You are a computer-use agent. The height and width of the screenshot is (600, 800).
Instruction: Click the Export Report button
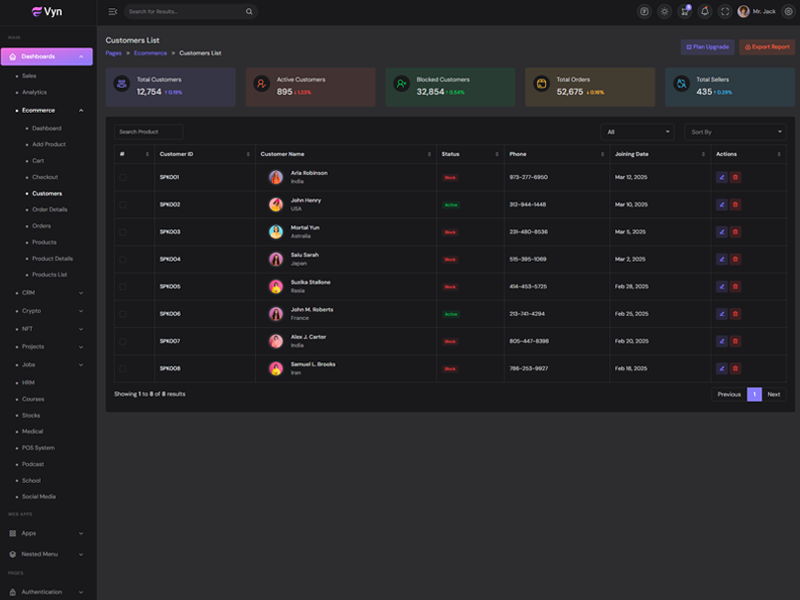click(x=767, y=47)
